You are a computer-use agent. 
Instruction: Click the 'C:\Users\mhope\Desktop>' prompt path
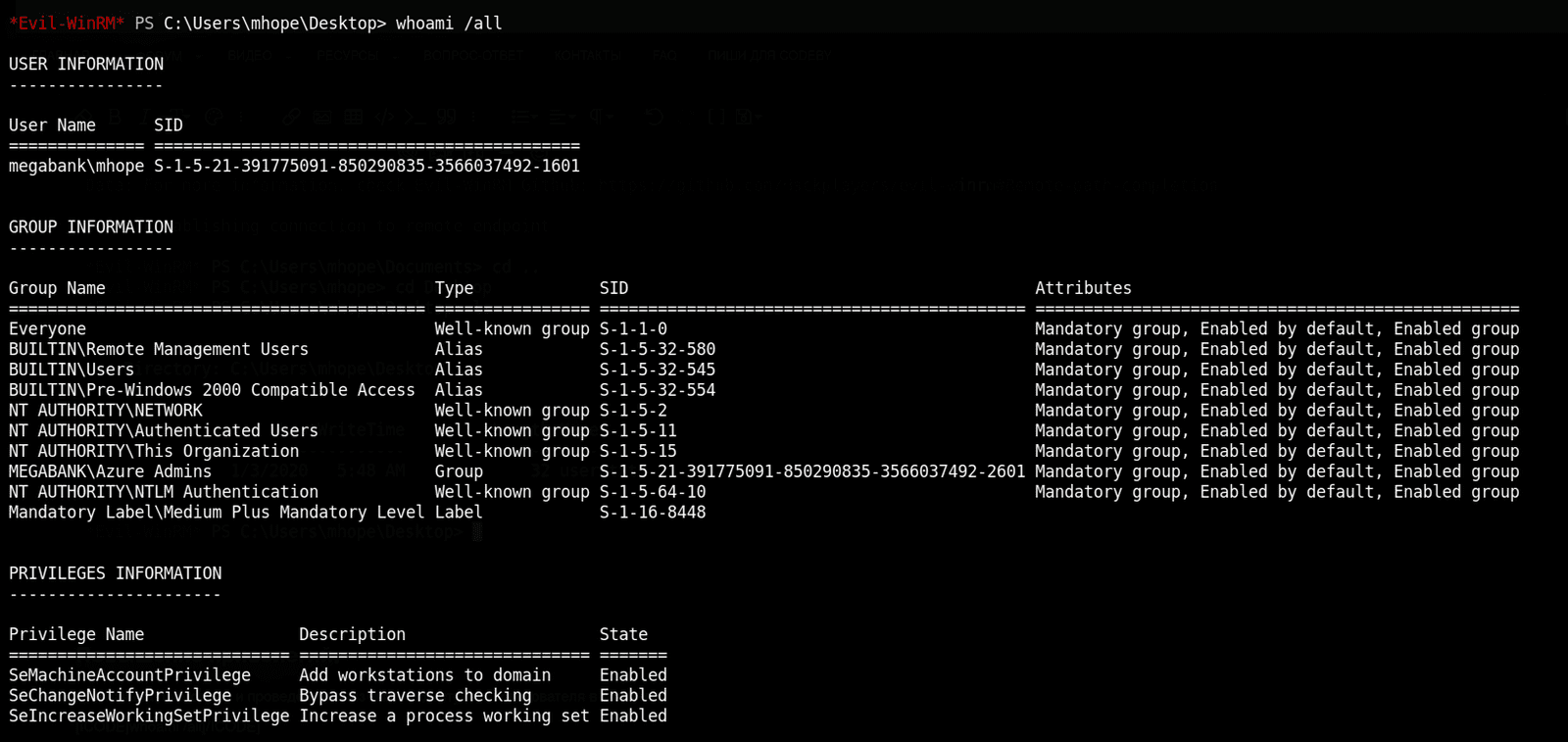[x=274, y=24]
